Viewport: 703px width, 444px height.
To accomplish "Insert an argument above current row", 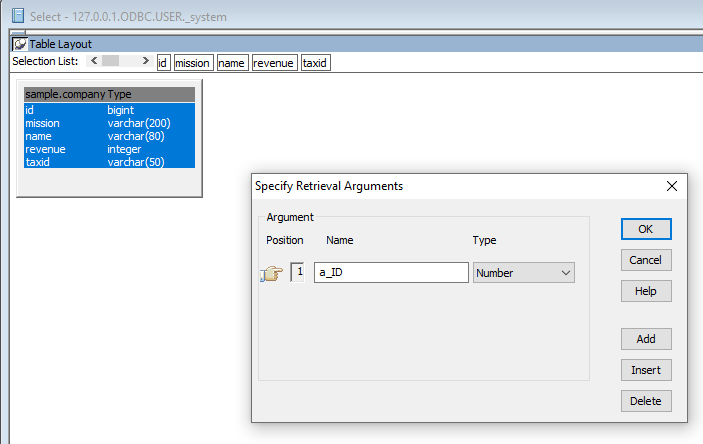I will pos(645,370).
